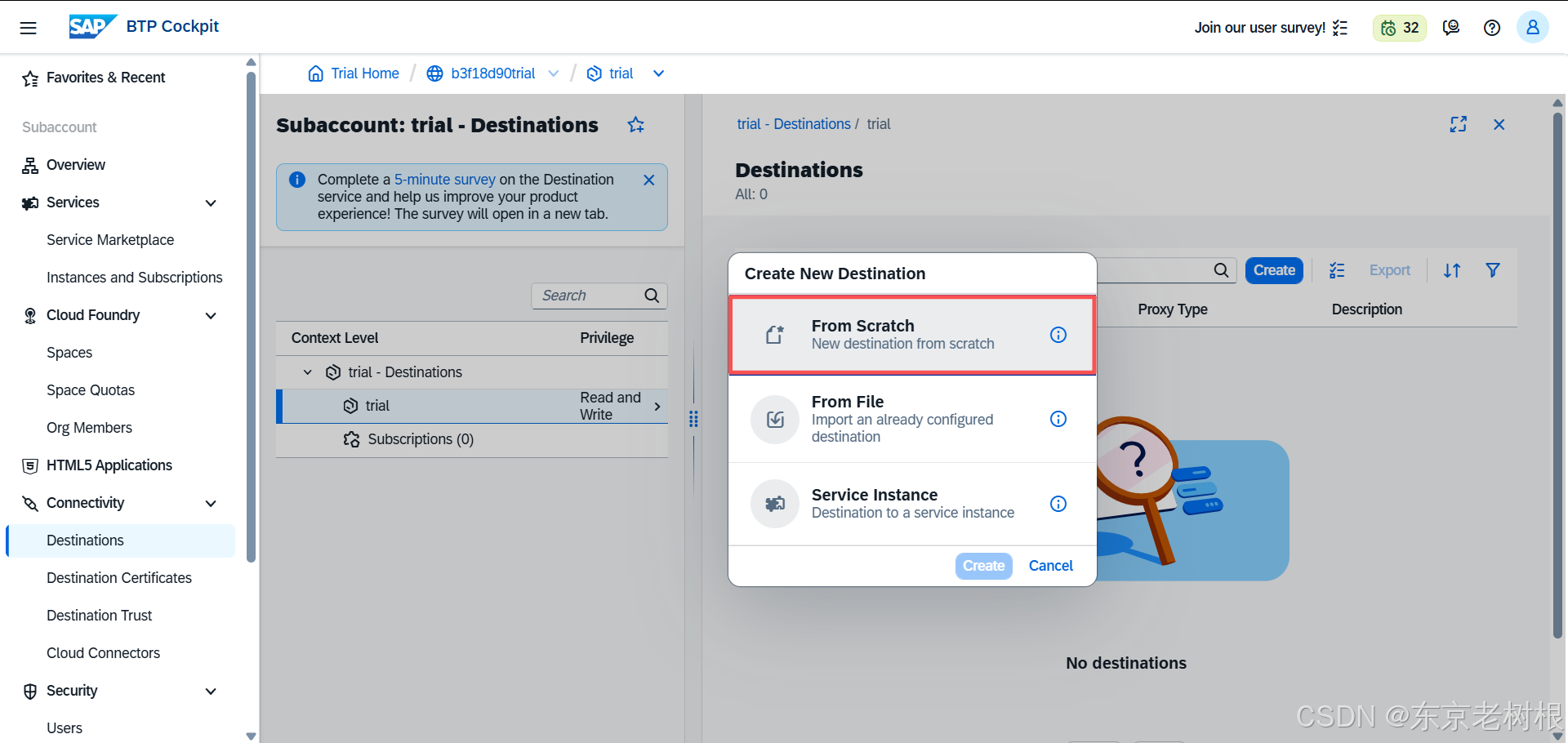Select Destinations in the sidebar
The width and height of the screenshot is (1568, 743).
[121, 541]
